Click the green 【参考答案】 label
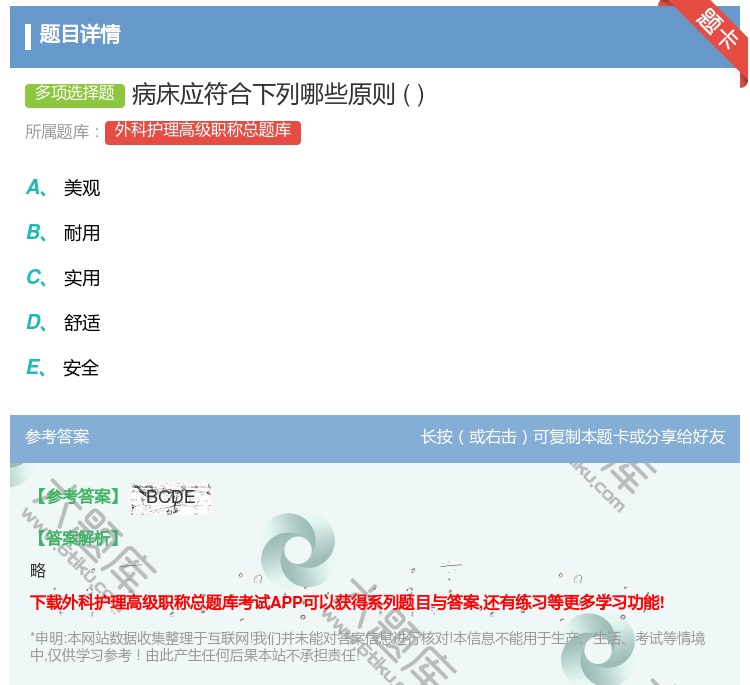Image resolution: width=750 pixels, height=685 pixels. [x=76, y=497]
